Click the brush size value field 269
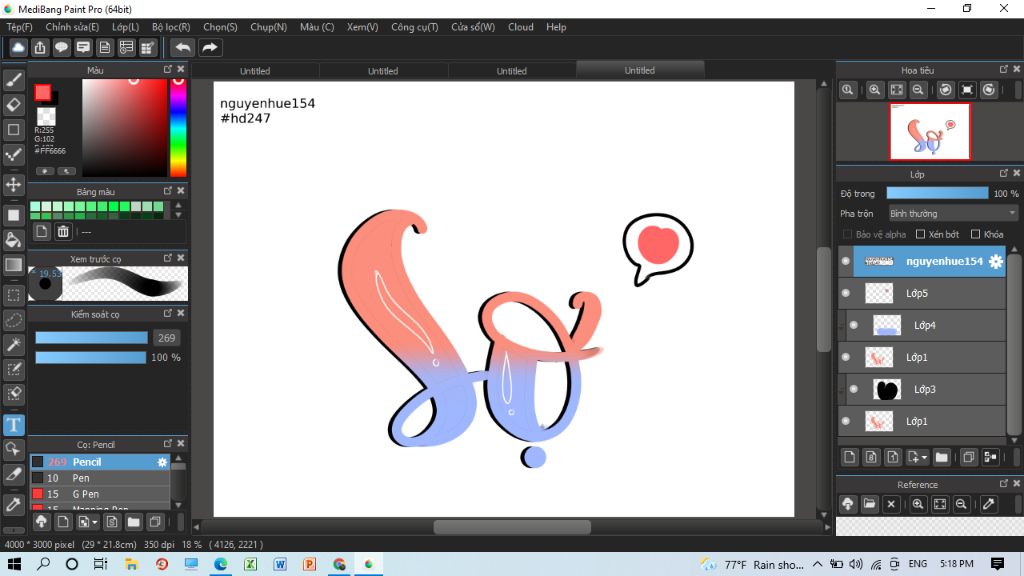 (x=167, y=338)
